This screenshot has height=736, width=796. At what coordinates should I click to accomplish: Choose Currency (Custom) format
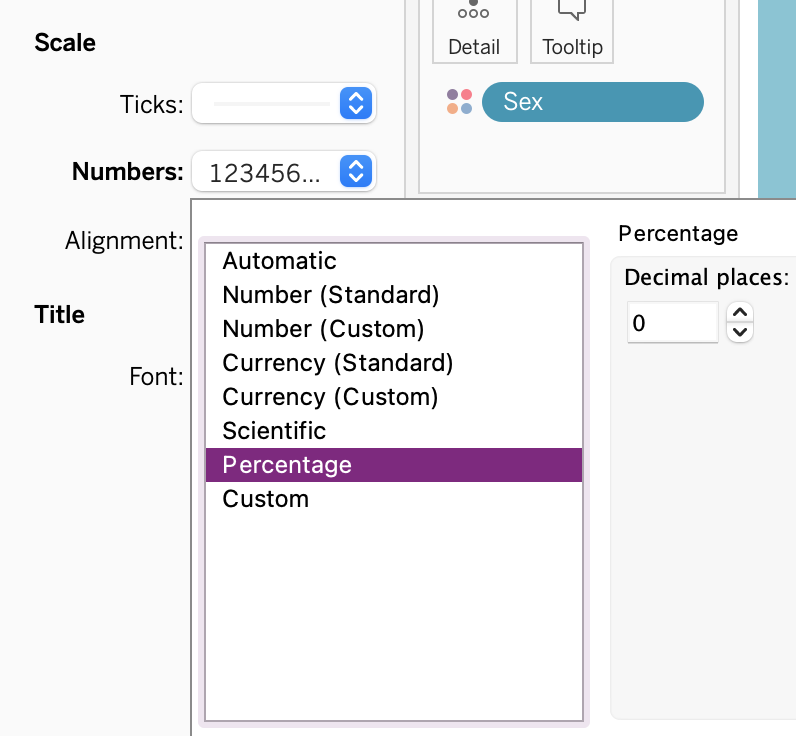330,397
